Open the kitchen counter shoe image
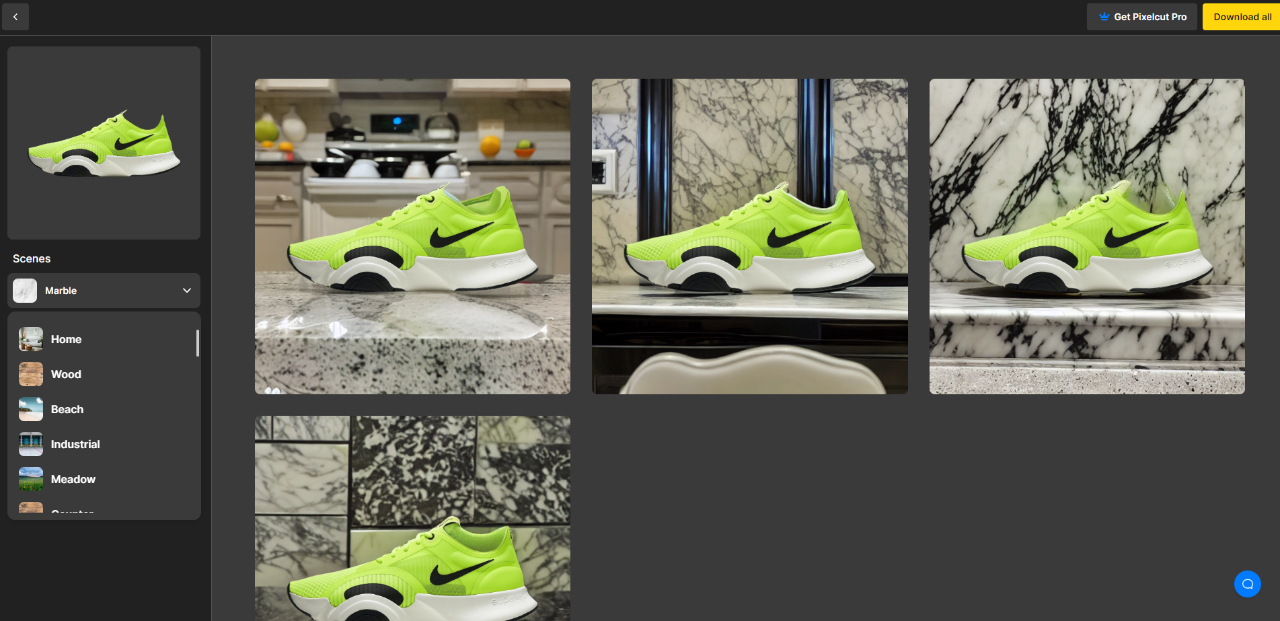 [413, 236]
